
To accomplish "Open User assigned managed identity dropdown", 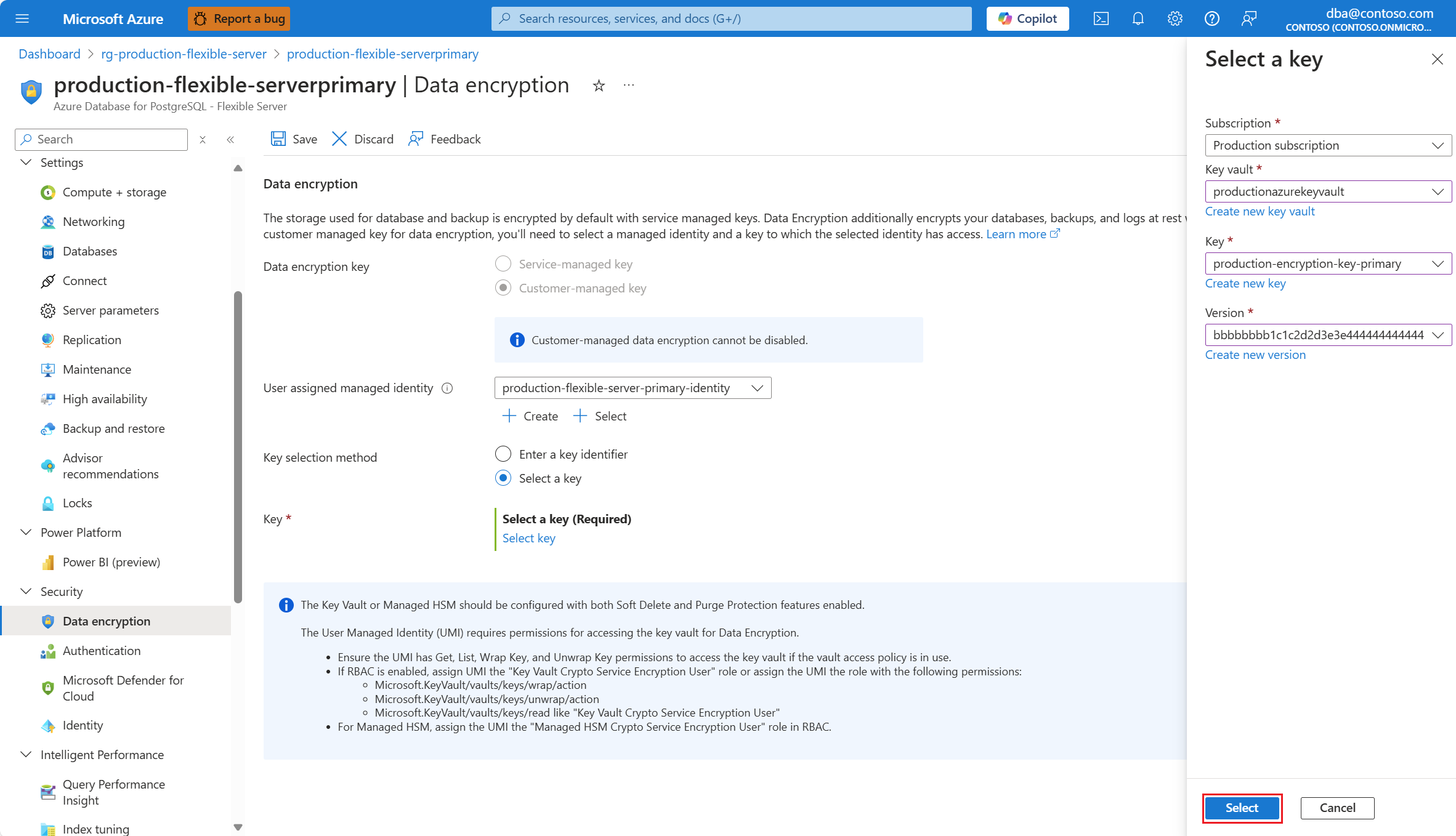I will tap(633, 388).
